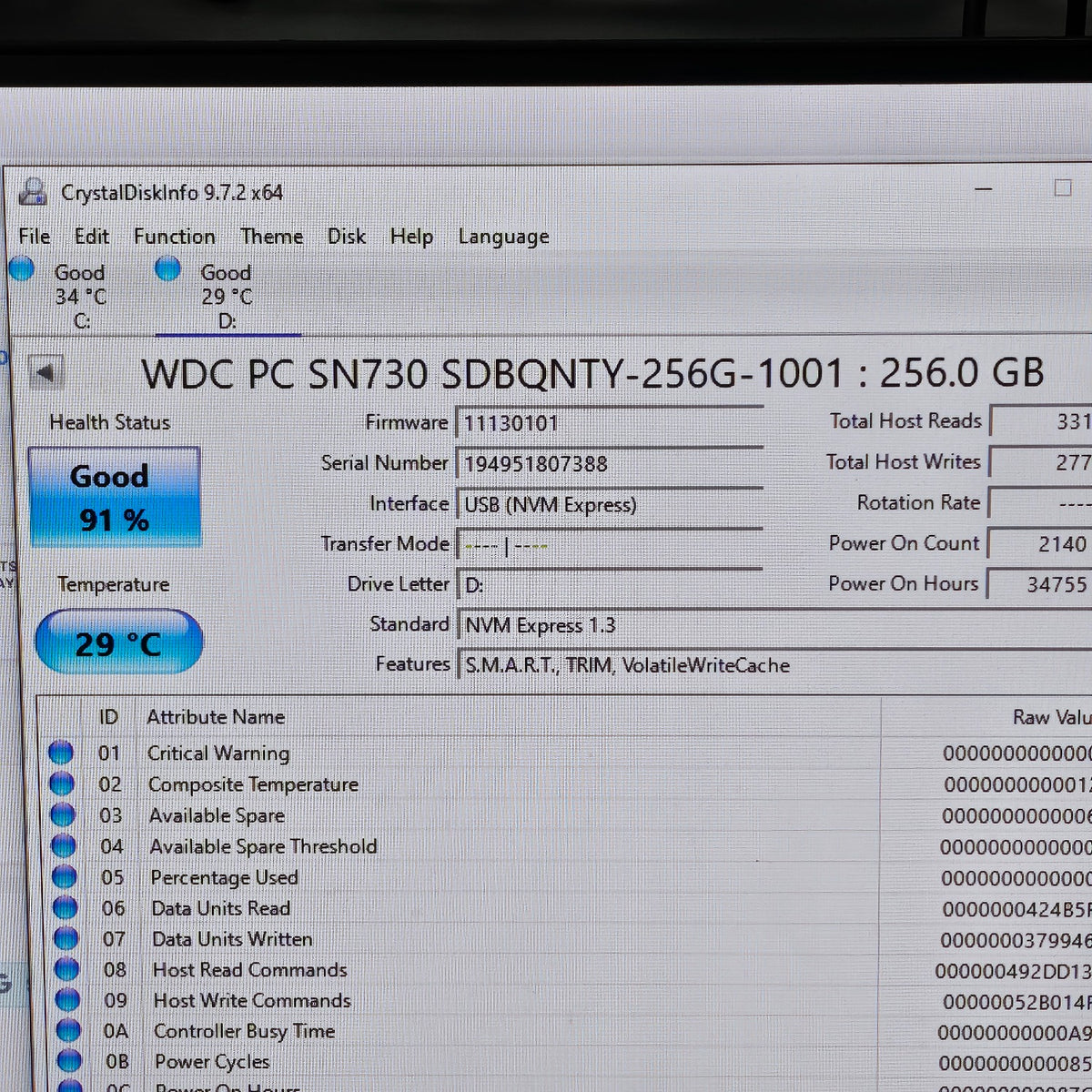This screenshot has width=1092, height=1092.
Task: Click the status dot for Available Spare
Action: point(62,814)
